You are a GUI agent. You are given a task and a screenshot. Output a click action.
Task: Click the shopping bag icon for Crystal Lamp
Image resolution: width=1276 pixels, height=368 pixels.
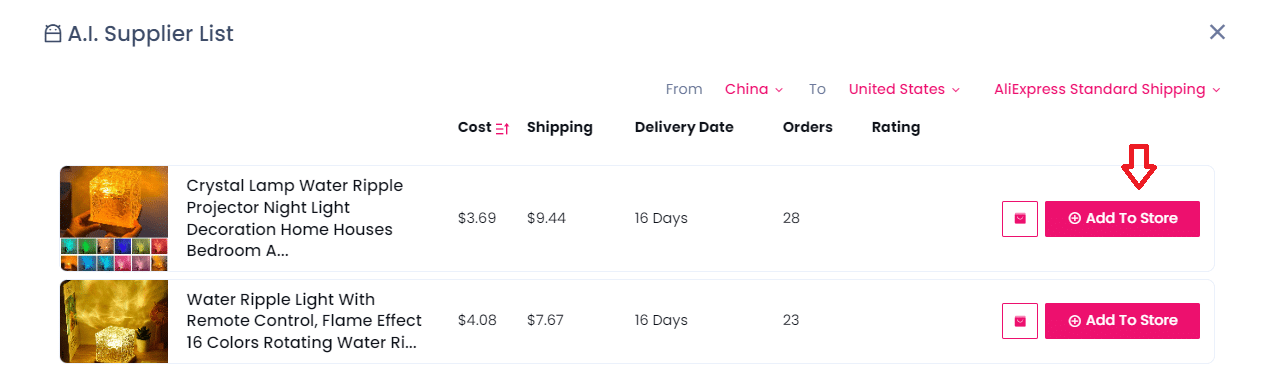pos(1020,218)
